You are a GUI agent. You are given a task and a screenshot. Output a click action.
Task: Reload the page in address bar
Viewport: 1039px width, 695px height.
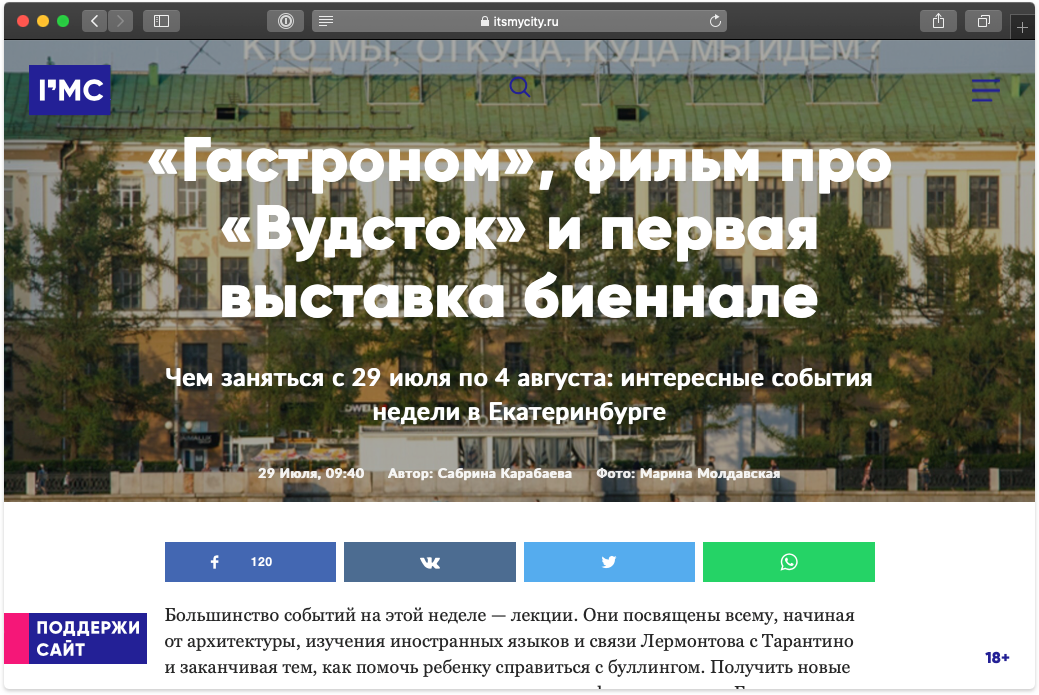click(714, 21)
